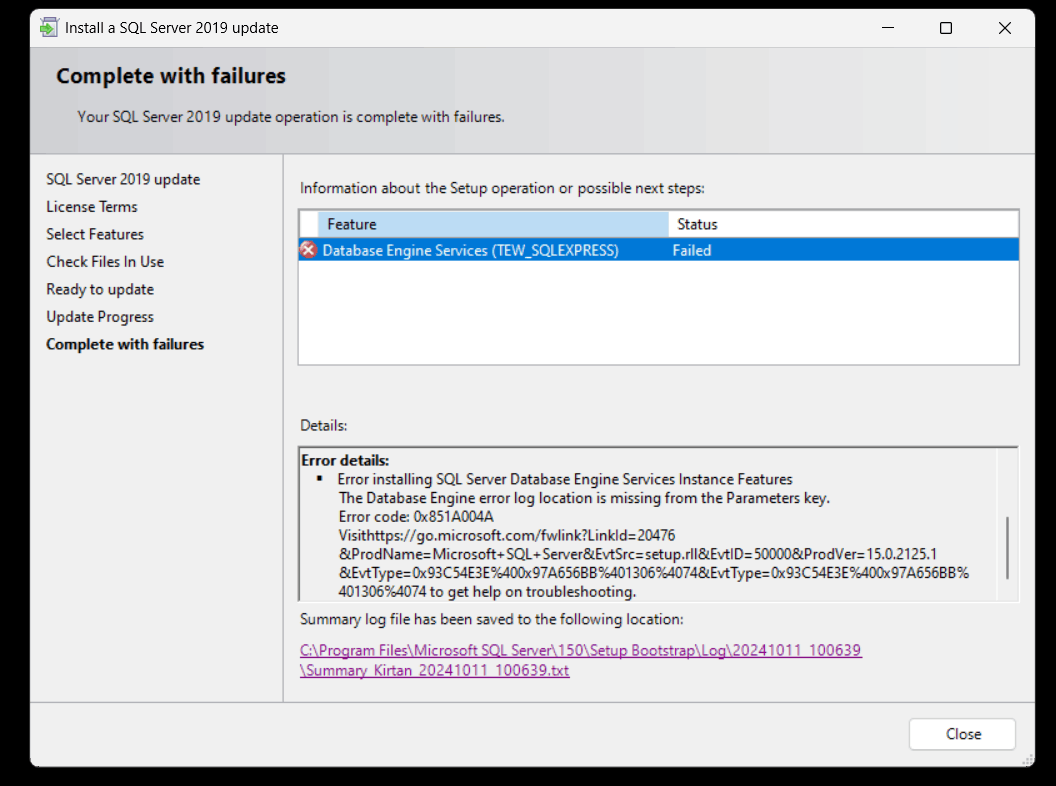Click the 'Summary_Kirtan' log filename link
The width and height of the screenshot is (1056, 786).
click(x=434, y=670)
